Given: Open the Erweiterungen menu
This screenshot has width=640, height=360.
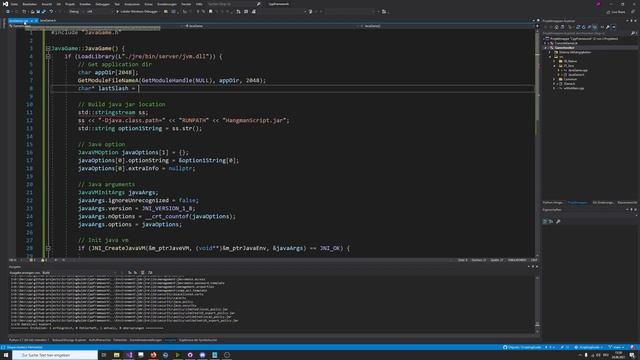Looking at the screenshot, I should [167, 4].
